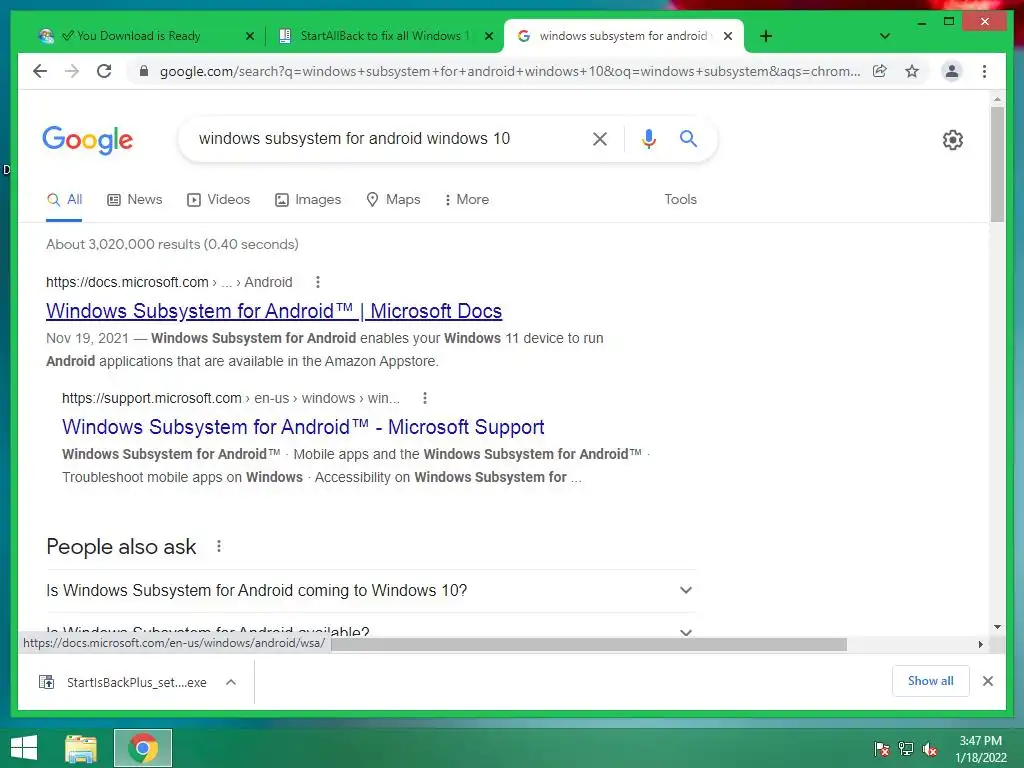Open the taskbar clock and date

980,749
